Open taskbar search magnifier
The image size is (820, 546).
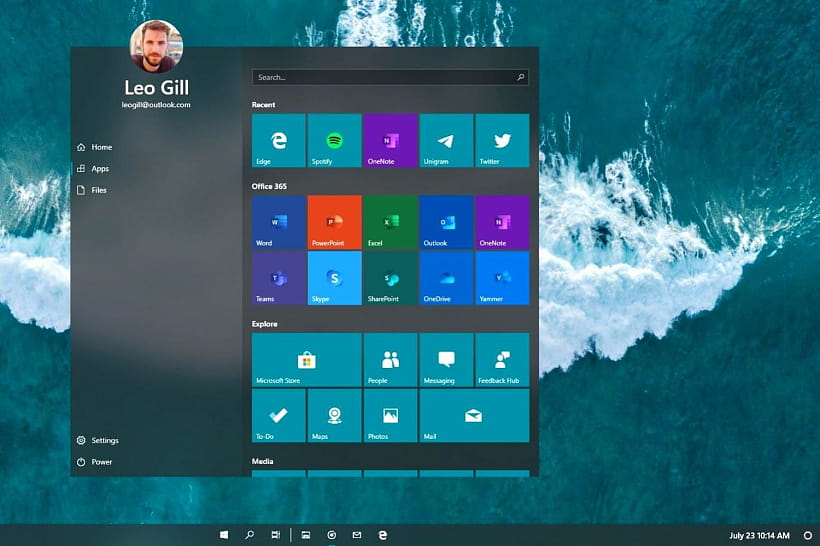click(250, 535)
